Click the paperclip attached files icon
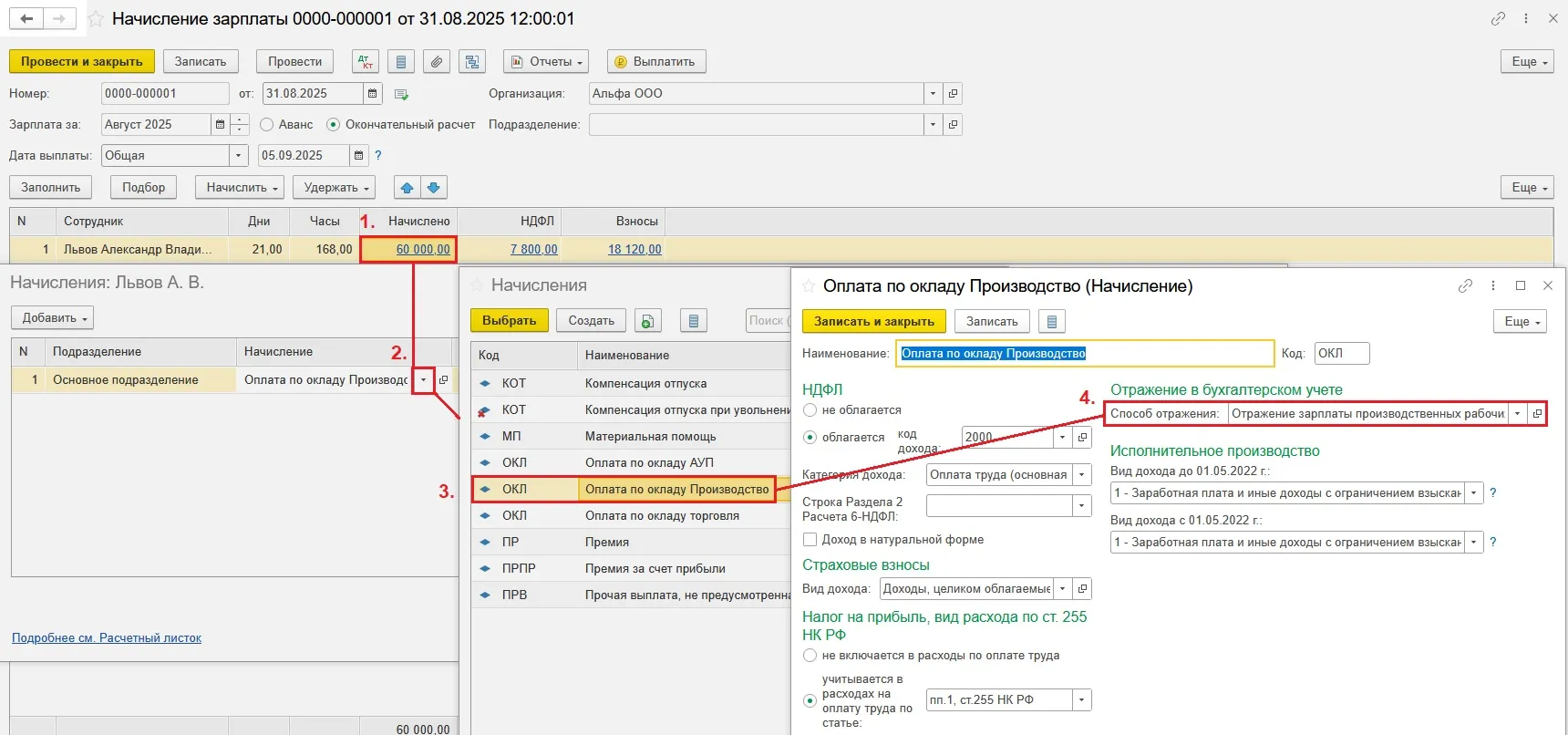 pos(437,62)
